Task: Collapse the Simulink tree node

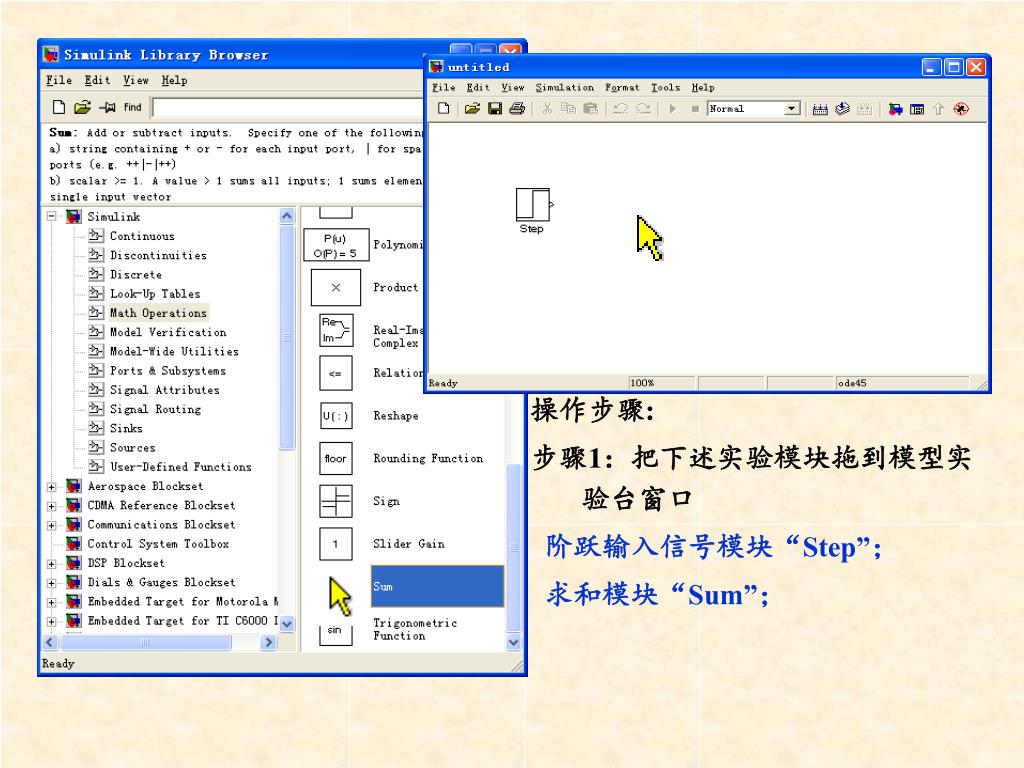Action: coord(52,216)
